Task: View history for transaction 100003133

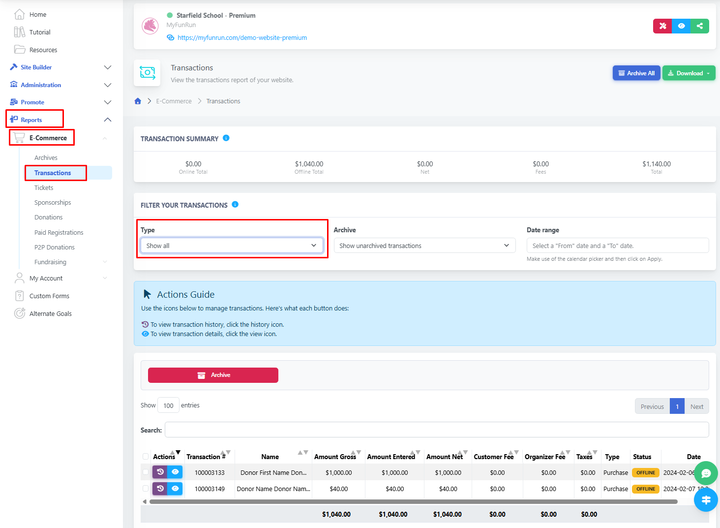Action: click(x=160, y=472)
